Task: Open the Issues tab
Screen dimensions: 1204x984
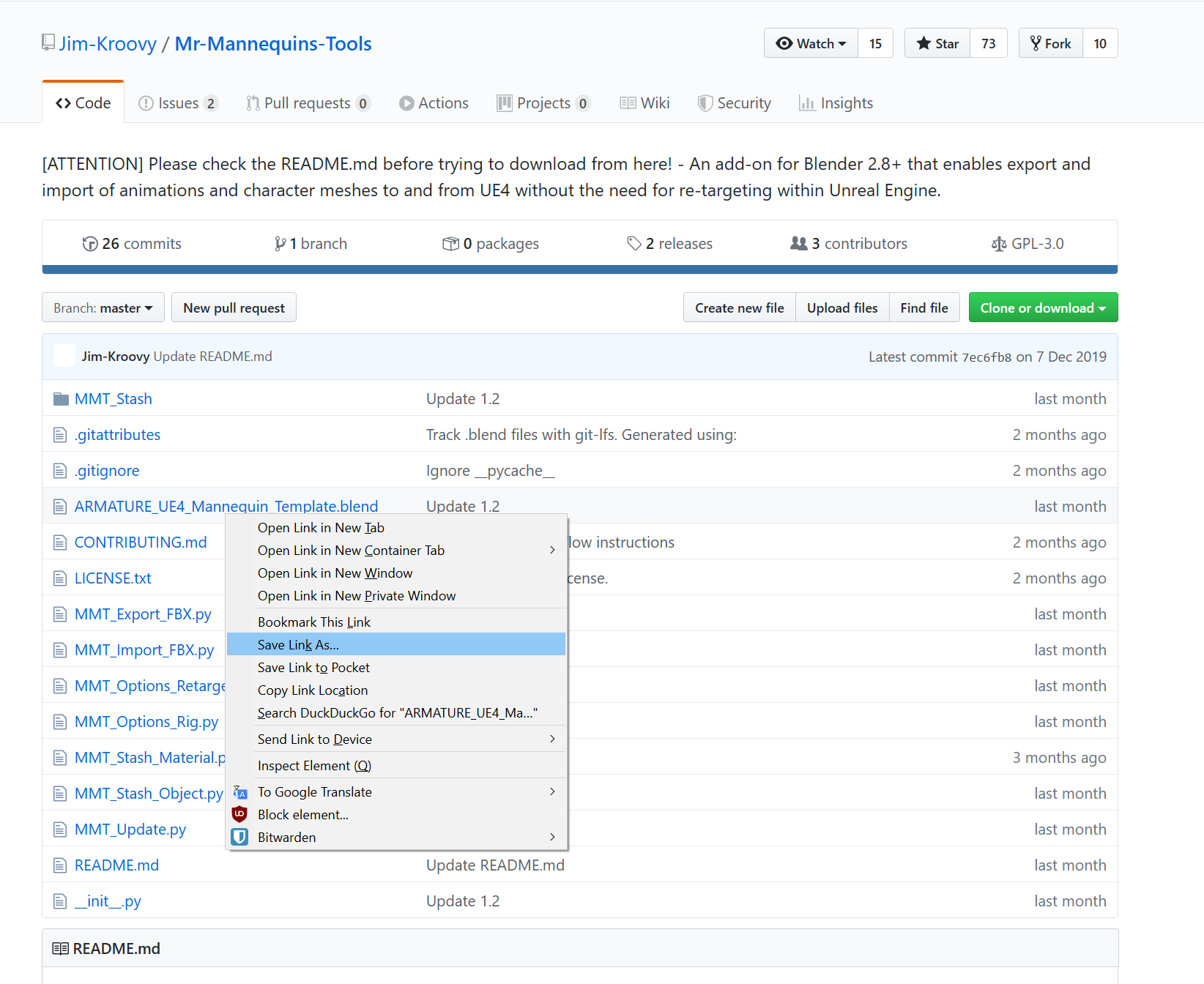Action: click(x=178, y=103)
